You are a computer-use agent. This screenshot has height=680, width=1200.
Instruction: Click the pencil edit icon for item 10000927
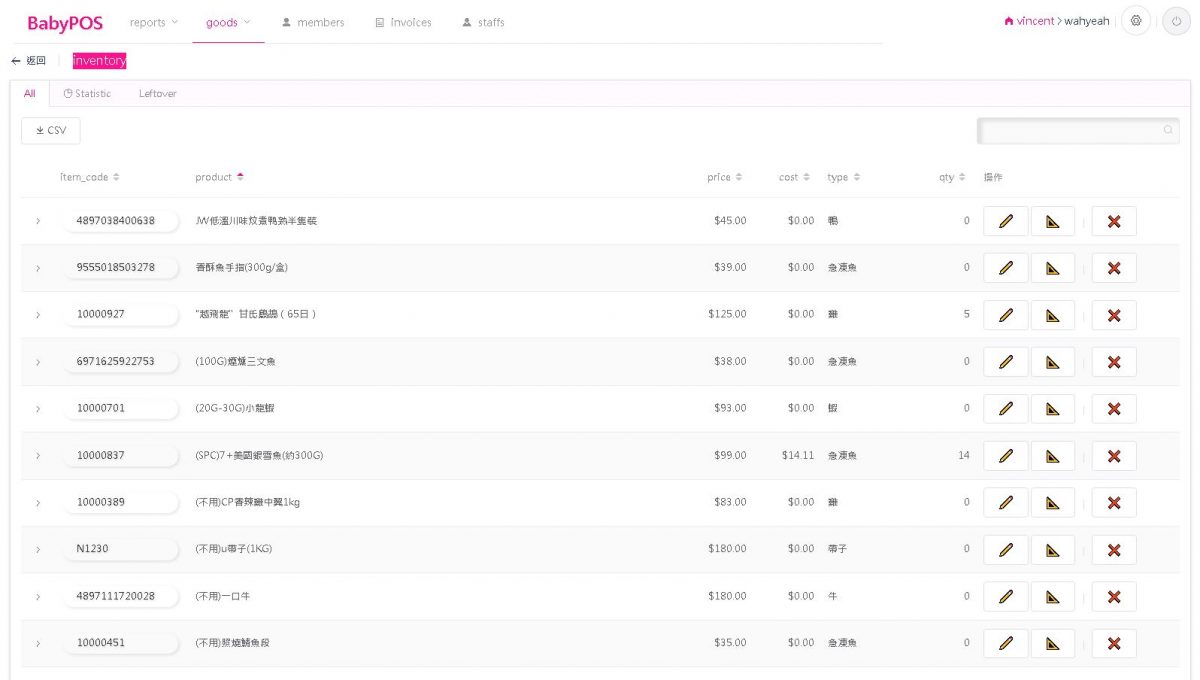[1005, 315]
